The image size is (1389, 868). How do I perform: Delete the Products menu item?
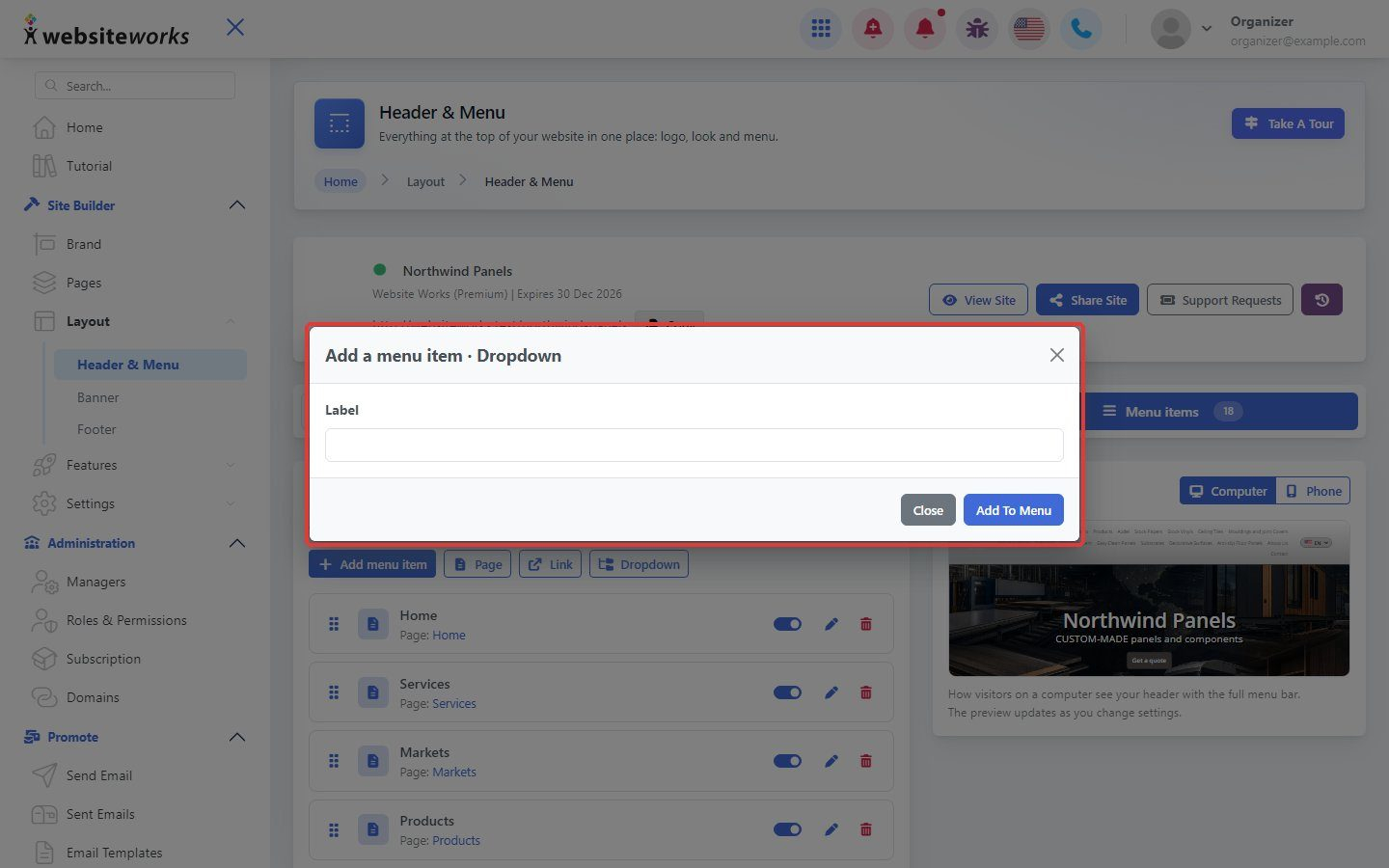[x=866, y=829]
